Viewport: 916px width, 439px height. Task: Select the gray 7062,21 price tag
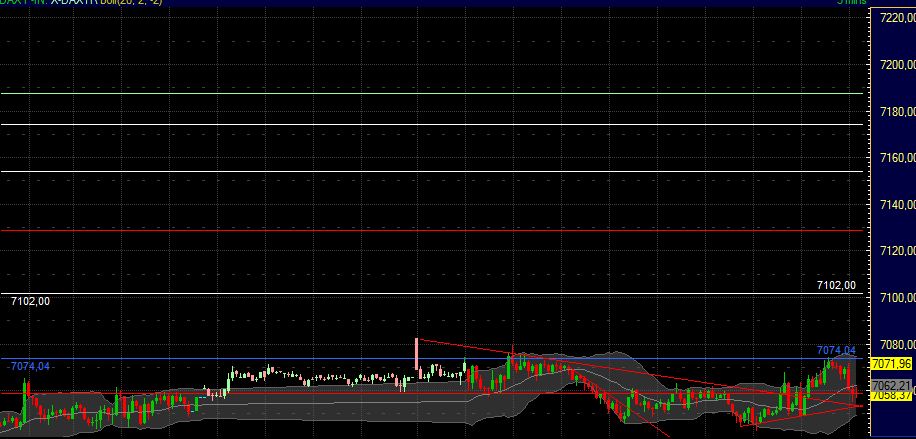(891, 385)
